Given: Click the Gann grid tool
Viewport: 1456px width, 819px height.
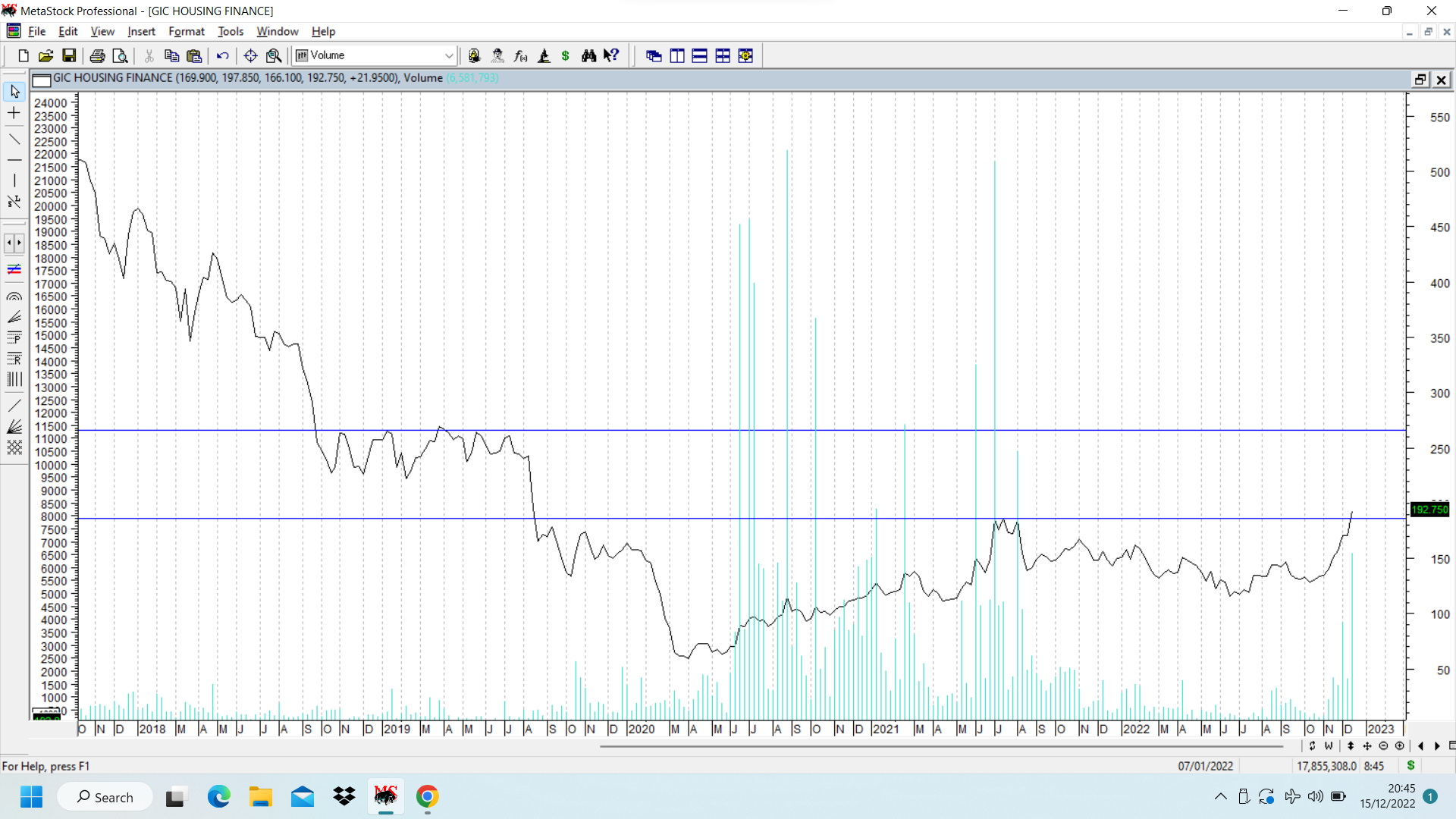Looking at the screenshot, I should [x=14, y=447].
